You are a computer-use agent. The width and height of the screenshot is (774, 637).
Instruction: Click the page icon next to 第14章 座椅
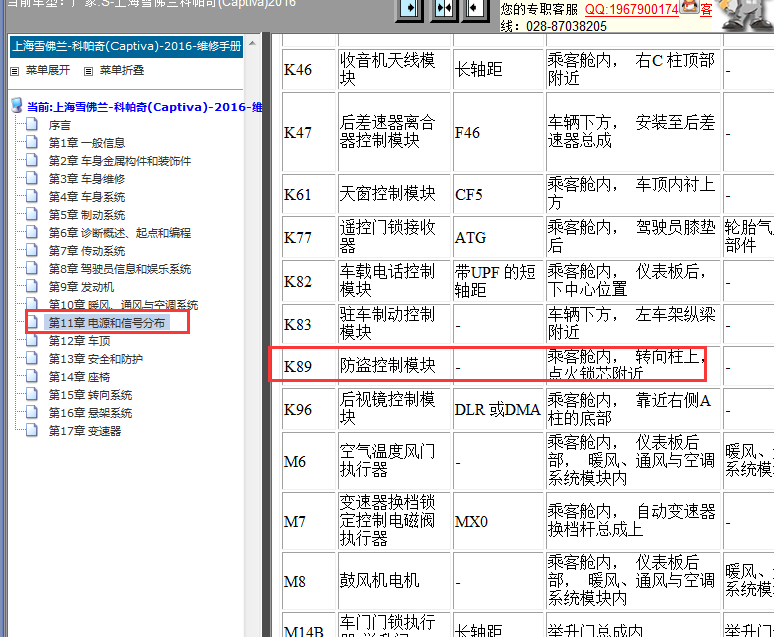[x=32, y=376]
